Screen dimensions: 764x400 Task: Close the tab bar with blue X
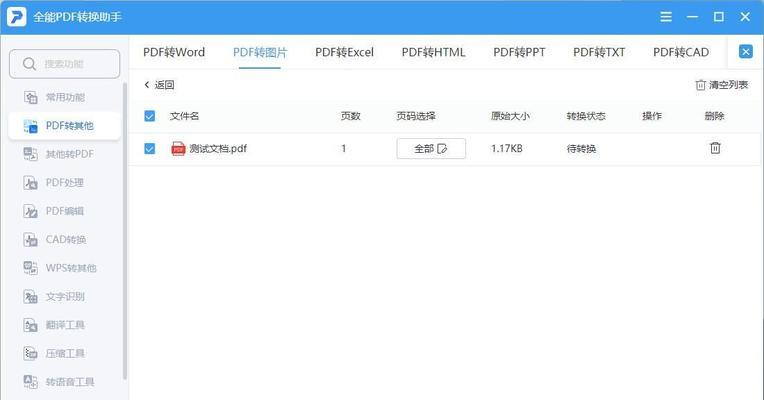(745, 52)
